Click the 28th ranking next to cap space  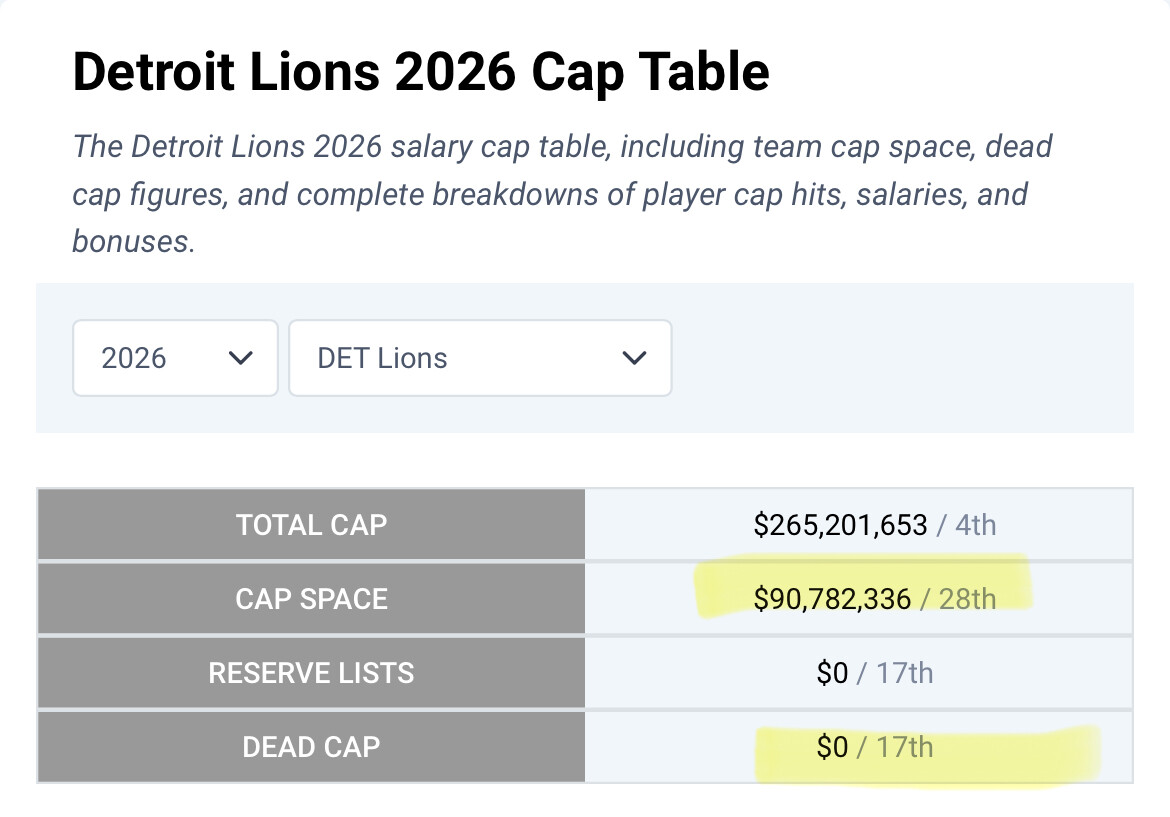click(967, 599)
